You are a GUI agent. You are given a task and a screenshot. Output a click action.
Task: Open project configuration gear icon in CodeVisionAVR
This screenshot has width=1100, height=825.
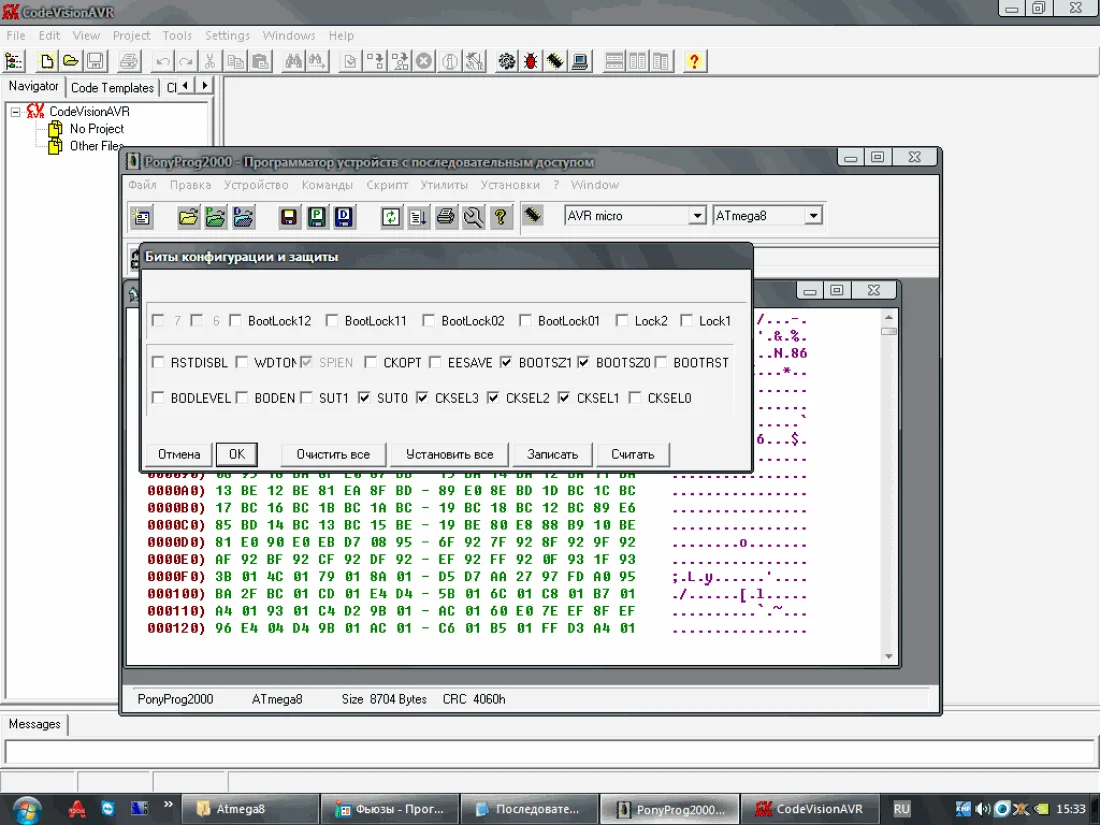tap(507, 62)
